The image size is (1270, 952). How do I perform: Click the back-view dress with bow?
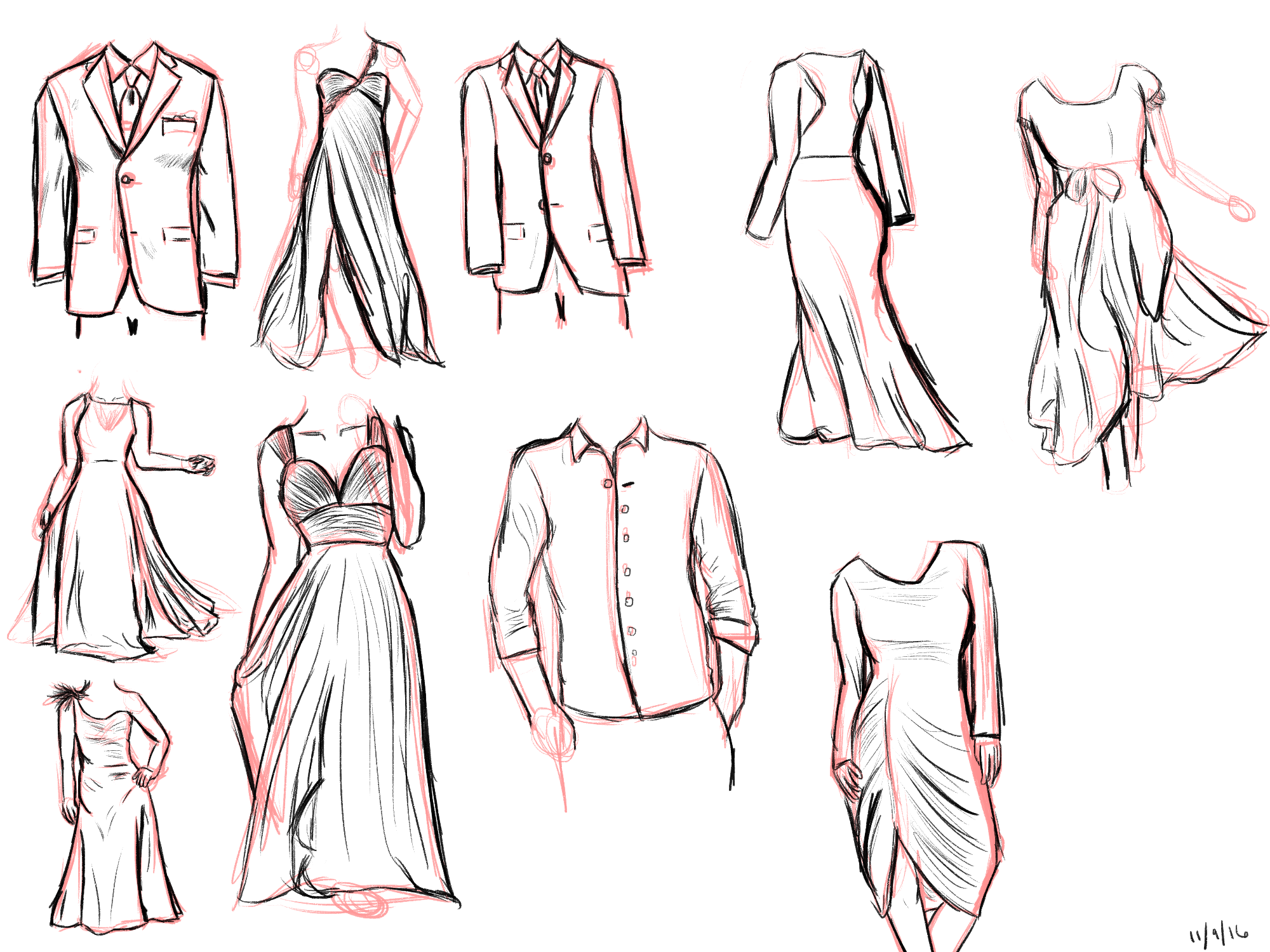point(1143,276)
